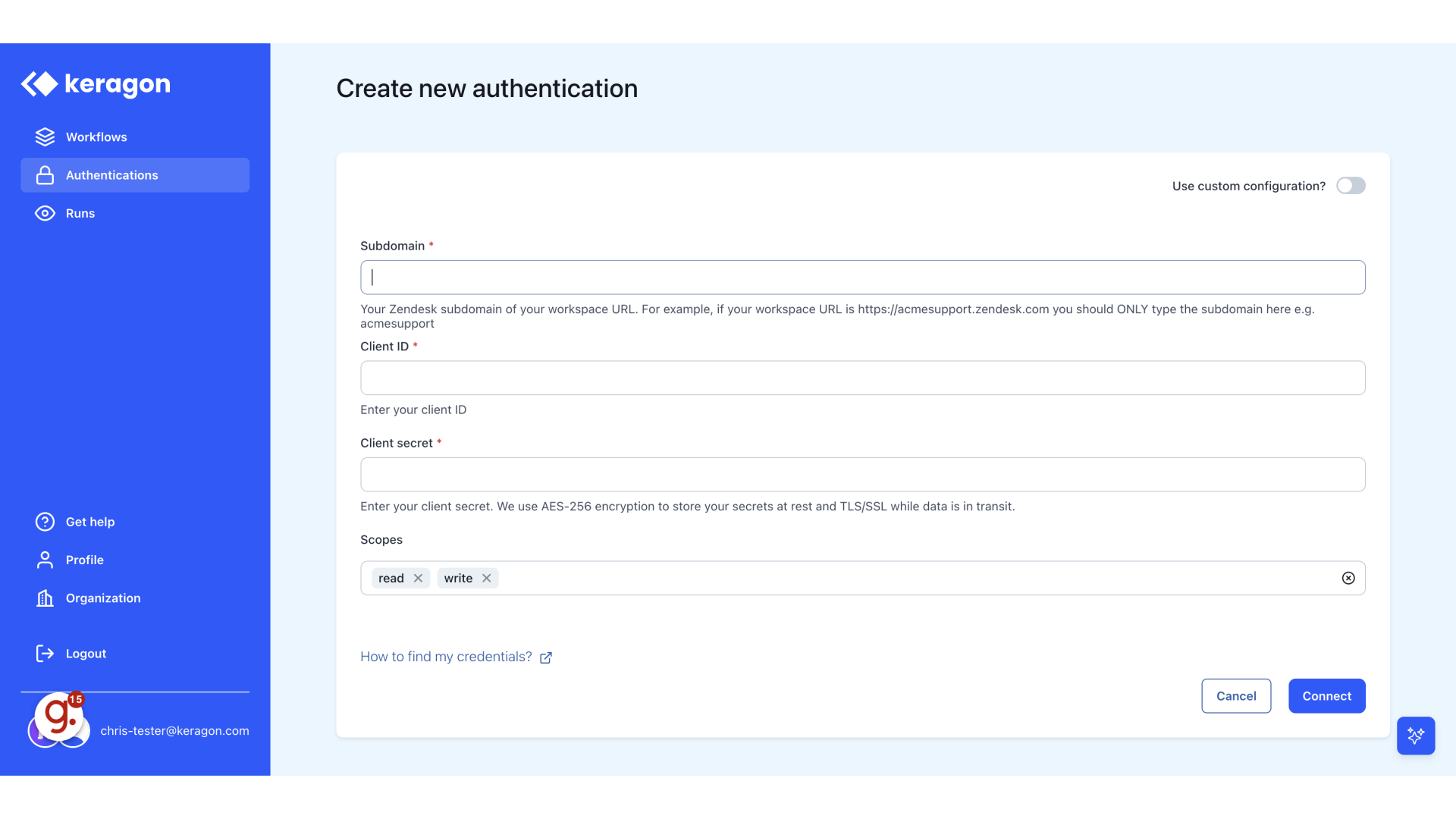Click the Zendesk subdomain example hint text
Image resolution: width=1456 pixels, height=819 pixels.
[x=837, y=316]
